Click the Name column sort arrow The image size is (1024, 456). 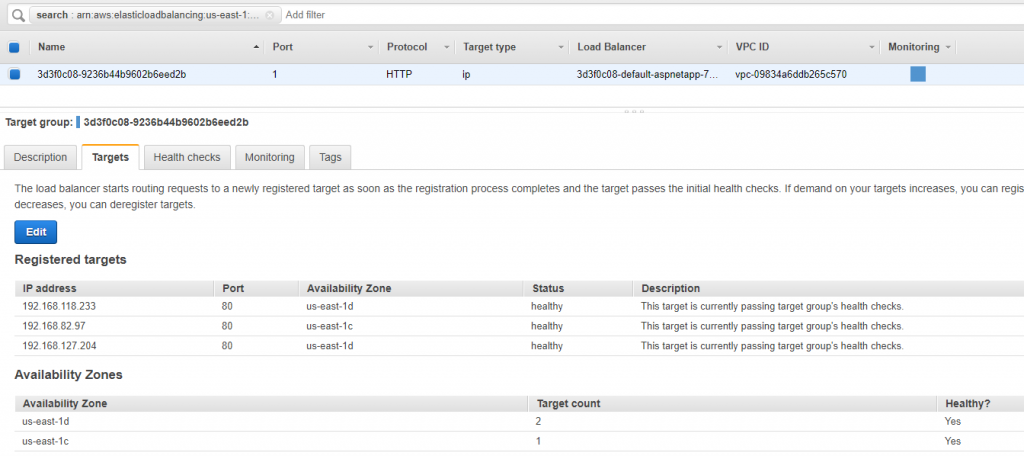(x=256, y=47)
